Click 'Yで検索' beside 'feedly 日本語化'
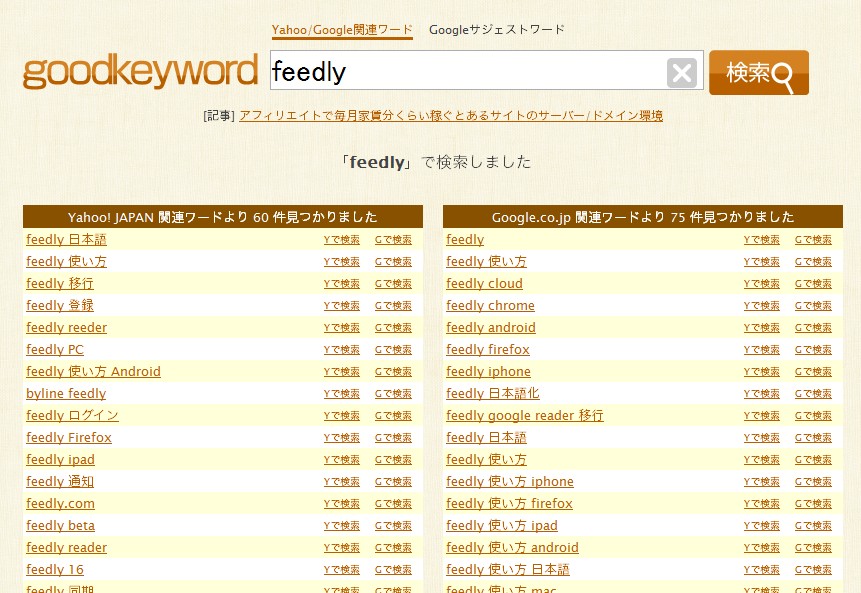 tap(762, 394)
